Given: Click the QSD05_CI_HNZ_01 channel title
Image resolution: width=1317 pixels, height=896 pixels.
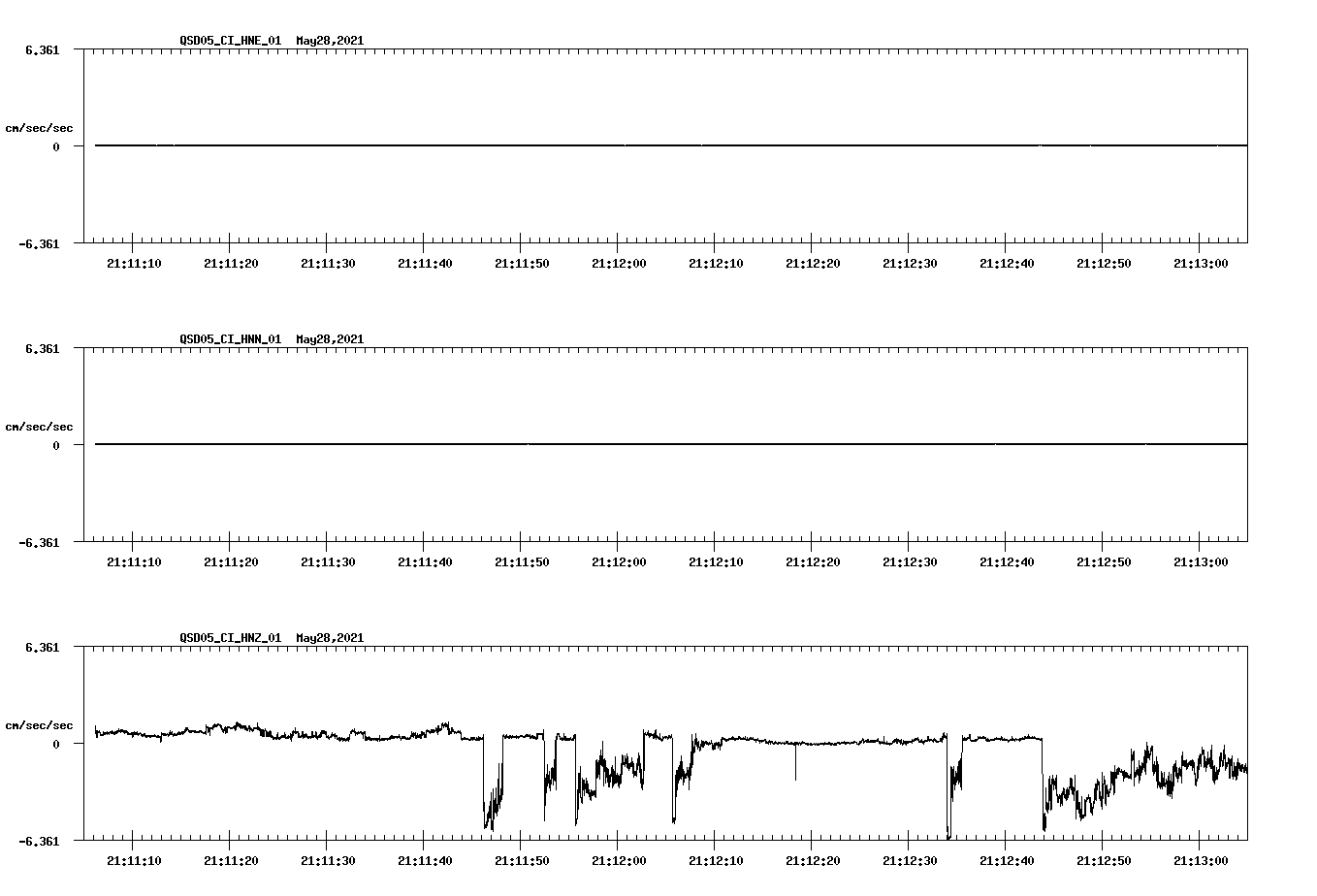Looking at the screenshot, I should pos(230,638).
